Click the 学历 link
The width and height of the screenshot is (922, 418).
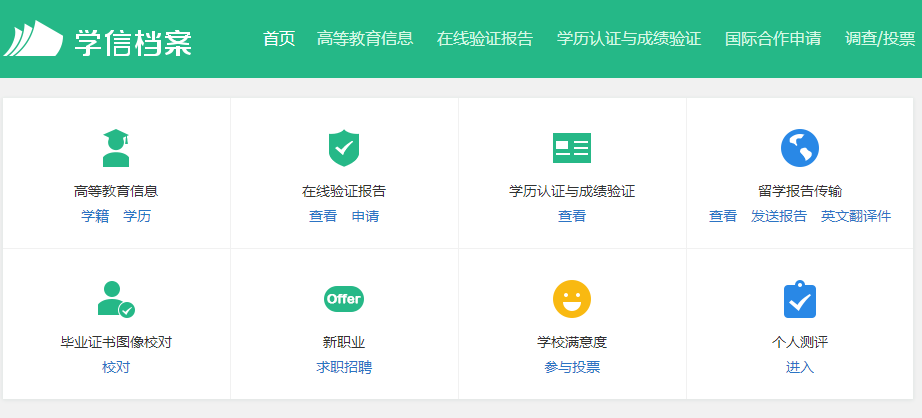(137, 216)
